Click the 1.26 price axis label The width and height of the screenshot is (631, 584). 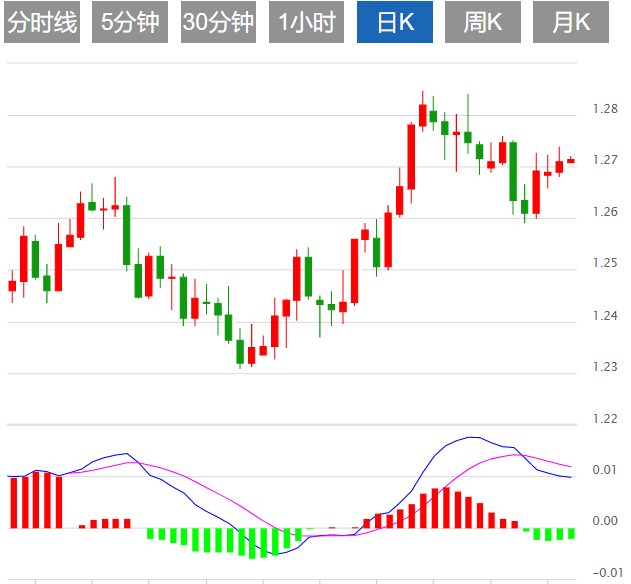[605, 212]
